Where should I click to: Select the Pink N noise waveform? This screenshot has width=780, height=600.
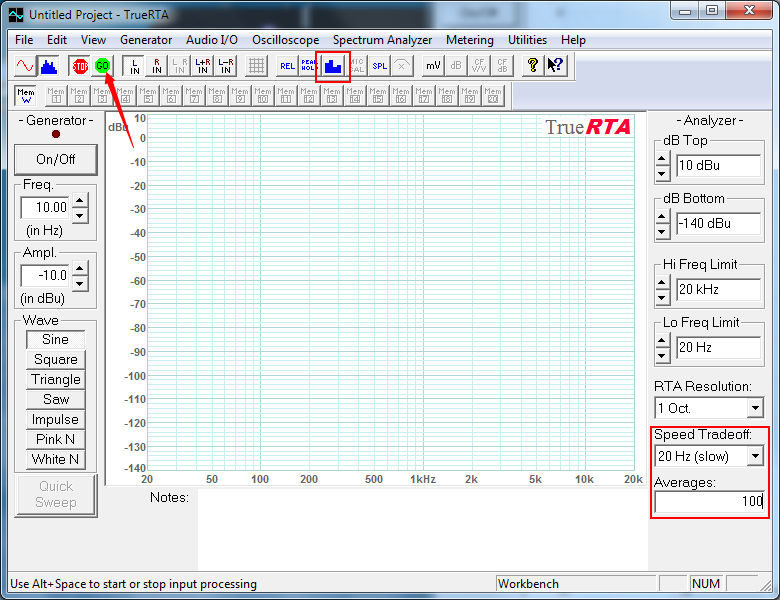[x=56, y=439]
